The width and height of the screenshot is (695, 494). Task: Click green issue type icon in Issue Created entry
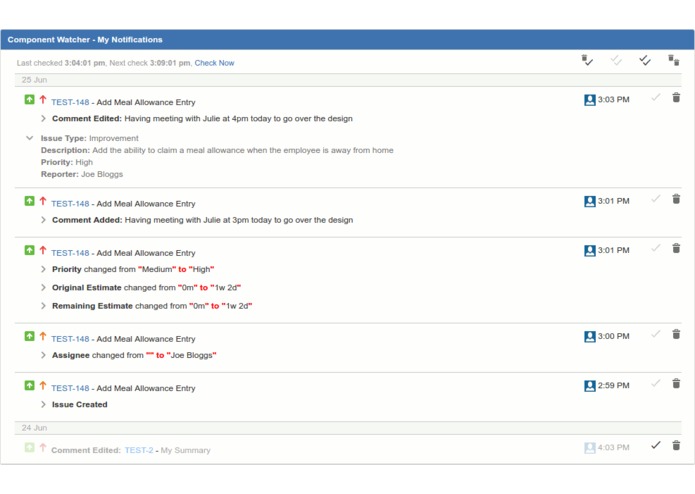(x=29, y=385)
